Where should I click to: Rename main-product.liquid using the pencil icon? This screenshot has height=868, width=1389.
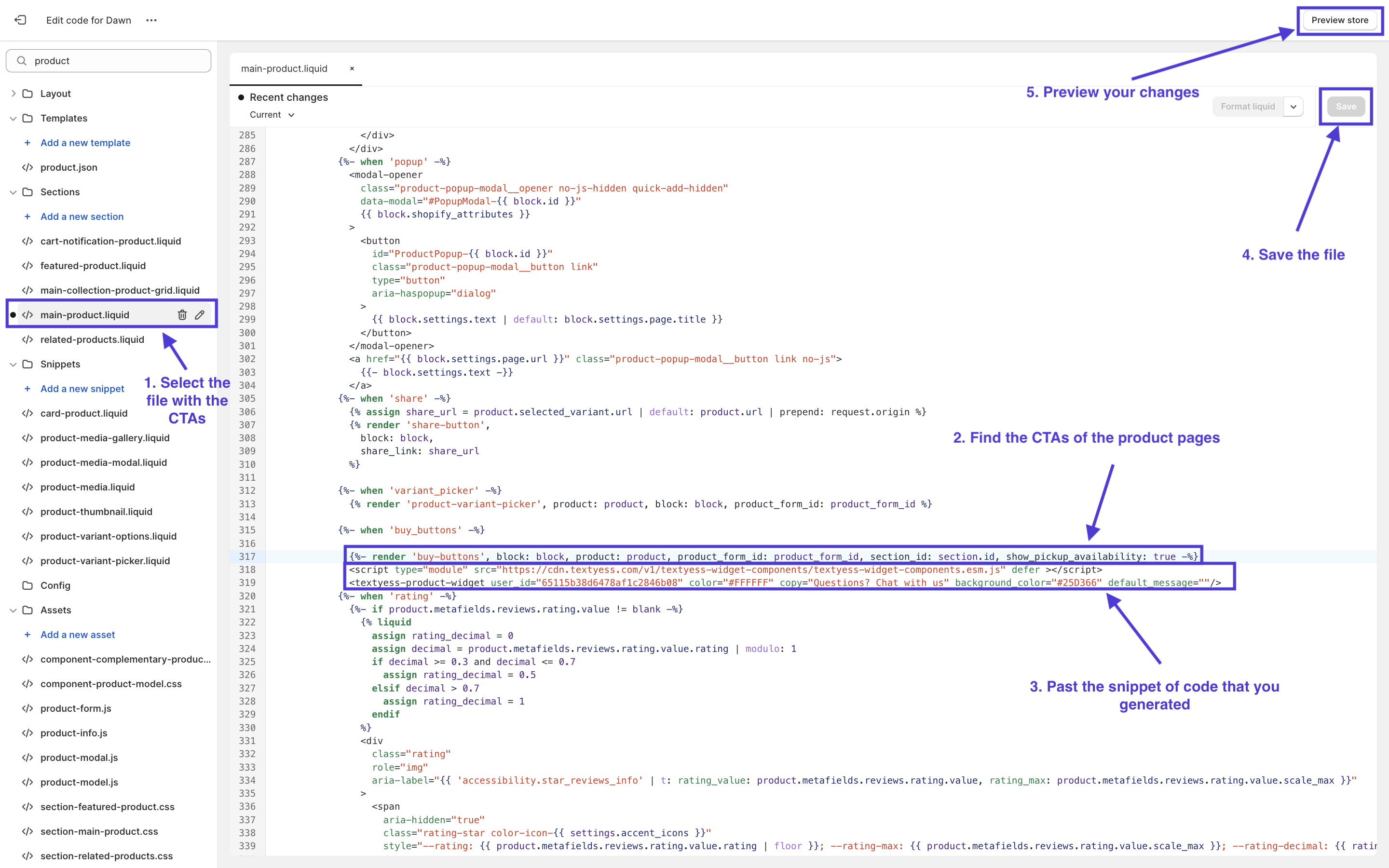click(x=200, y=314)
